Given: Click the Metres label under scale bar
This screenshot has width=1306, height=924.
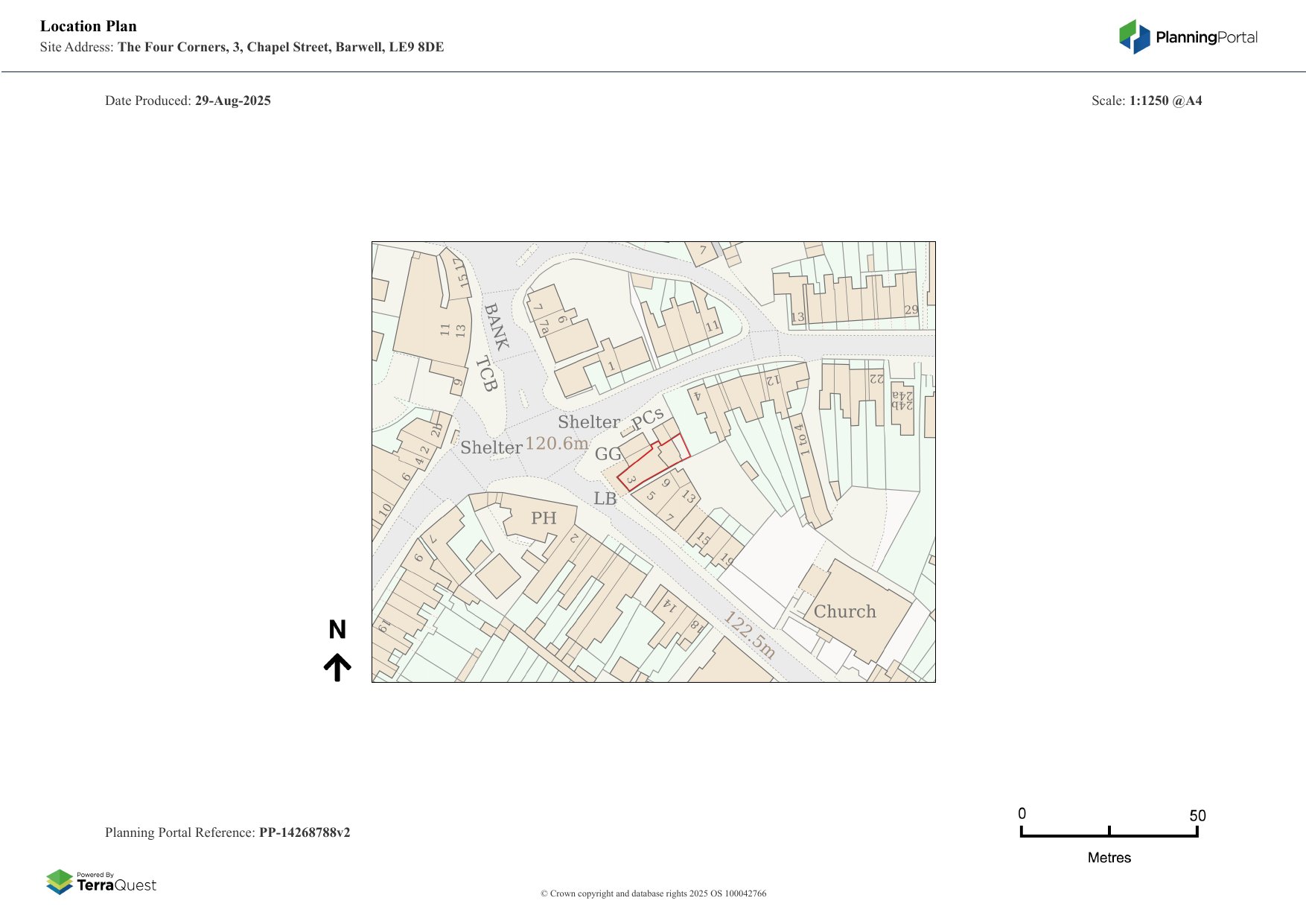Looking at the screenshot, I should [x=1109, y=858].
